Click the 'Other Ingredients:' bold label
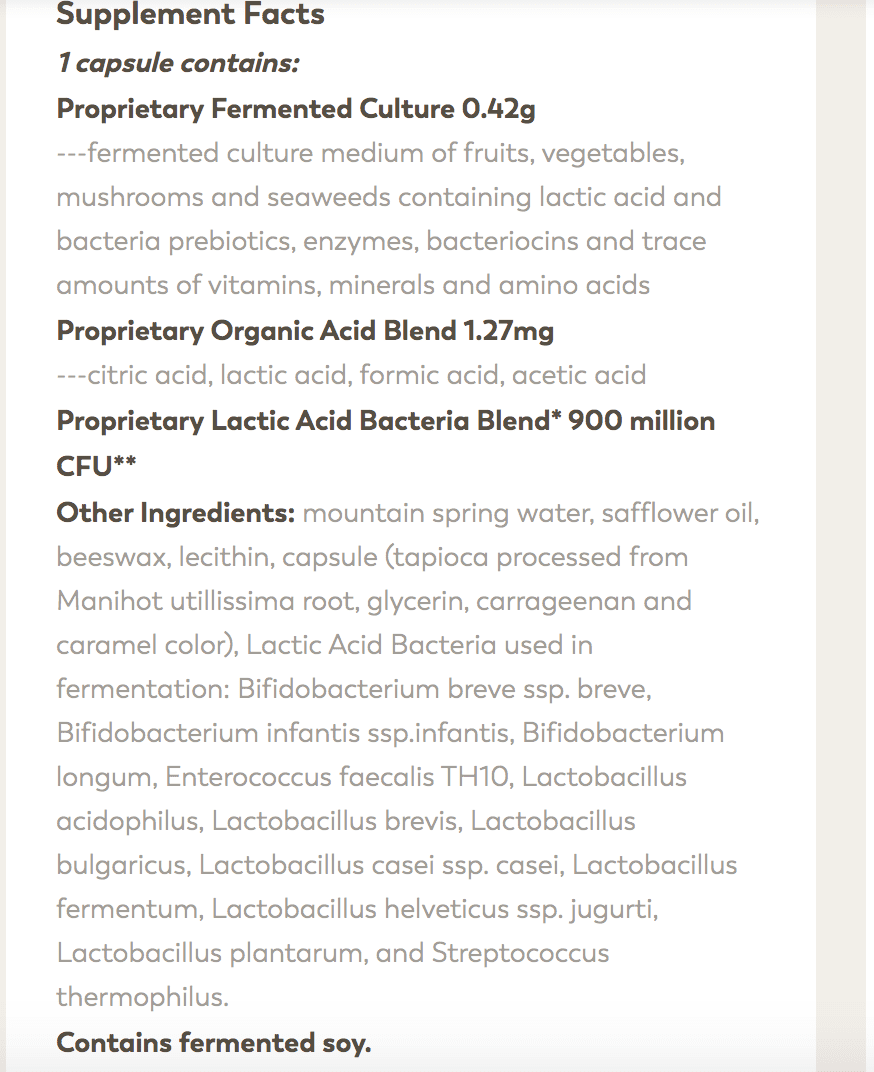 pyautogui.click(x=176, y=513)
